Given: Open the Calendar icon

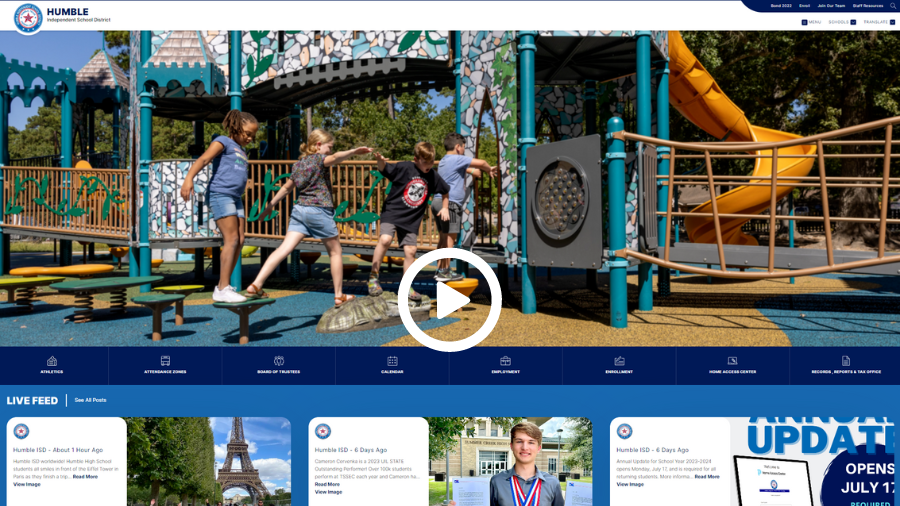Looking at the screenshot, I should (392, 361).
